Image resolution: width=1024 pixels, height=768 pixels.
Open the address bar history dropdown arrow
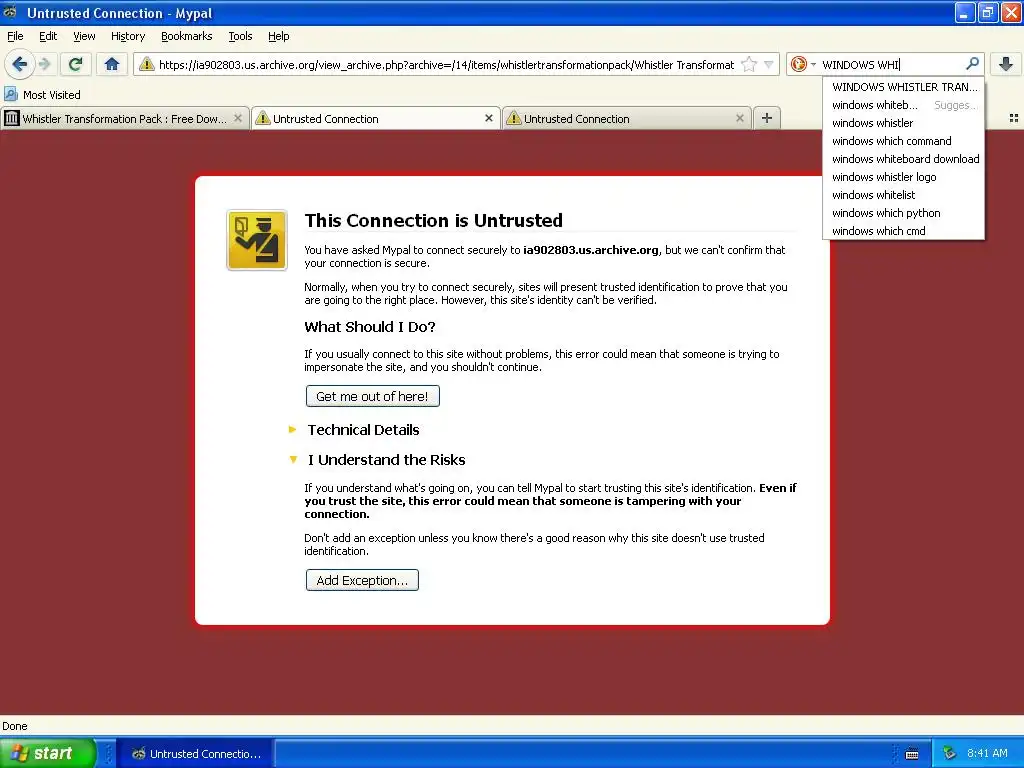(769, 64)
